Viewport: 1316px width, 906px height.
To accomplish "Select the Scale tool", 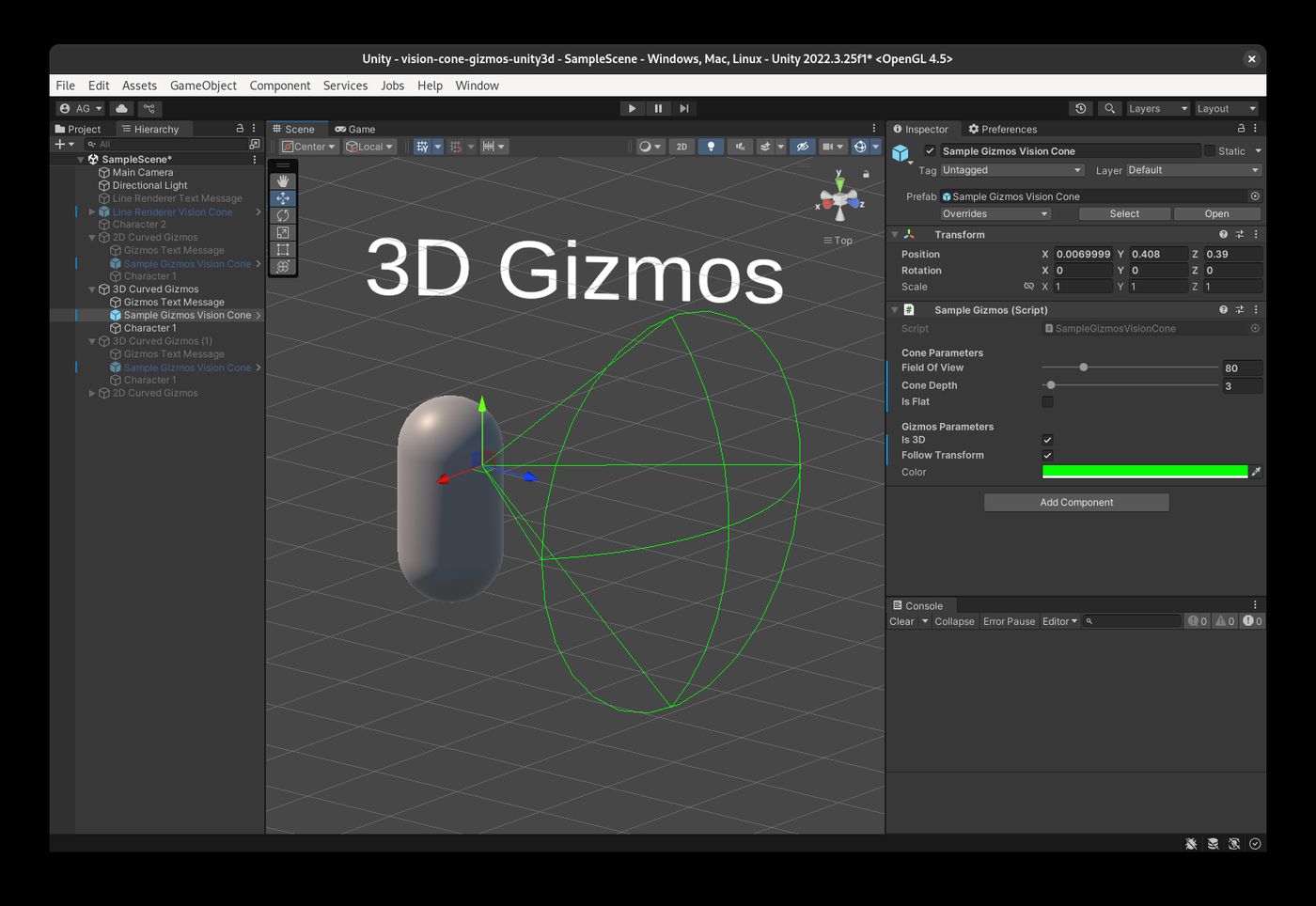I will pos(283,232).
